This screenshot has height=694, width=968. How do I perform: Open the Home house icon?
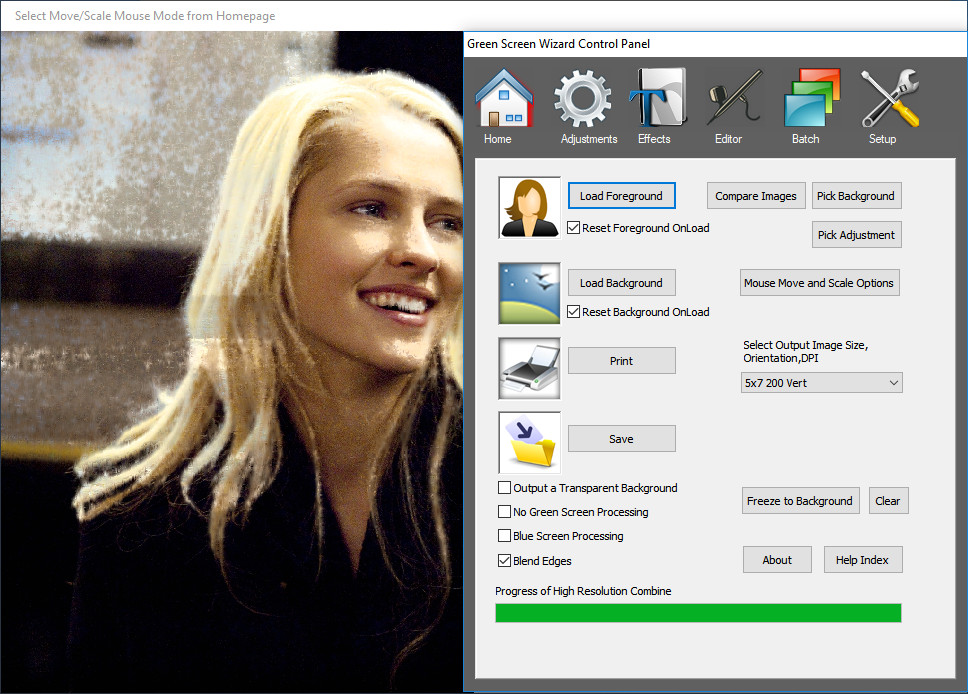pos(504,98)
